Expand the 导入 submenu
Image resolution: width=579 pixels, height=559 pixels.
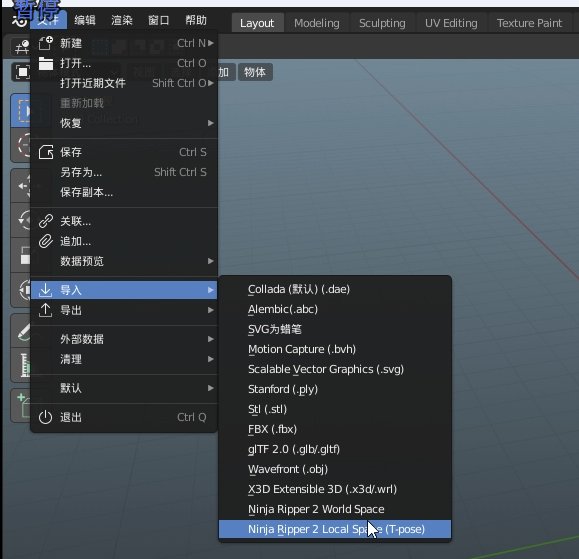click(x=124, y=290)
